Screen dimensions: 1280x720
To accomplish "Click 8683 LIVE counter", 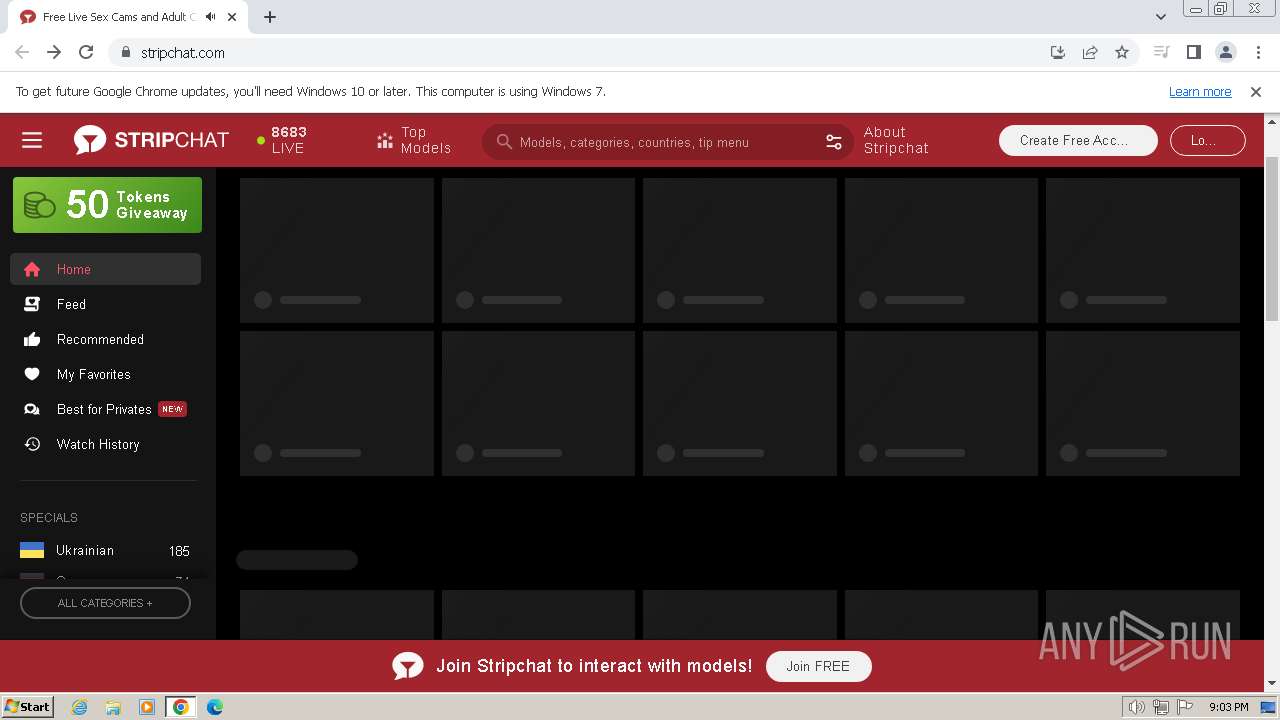I will point(282,140).
